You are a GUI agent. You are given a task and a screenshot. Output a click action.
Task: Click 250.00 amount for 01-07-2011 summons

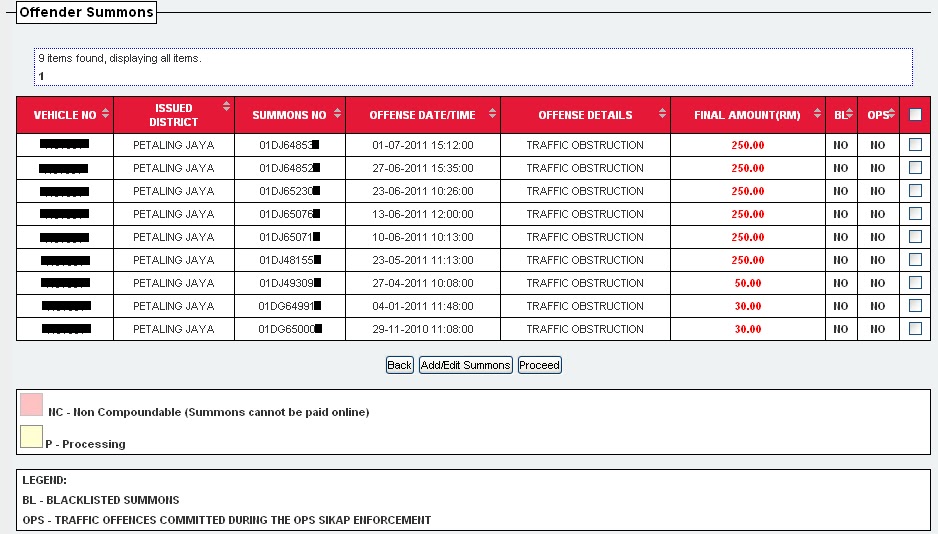pos(748,145)
